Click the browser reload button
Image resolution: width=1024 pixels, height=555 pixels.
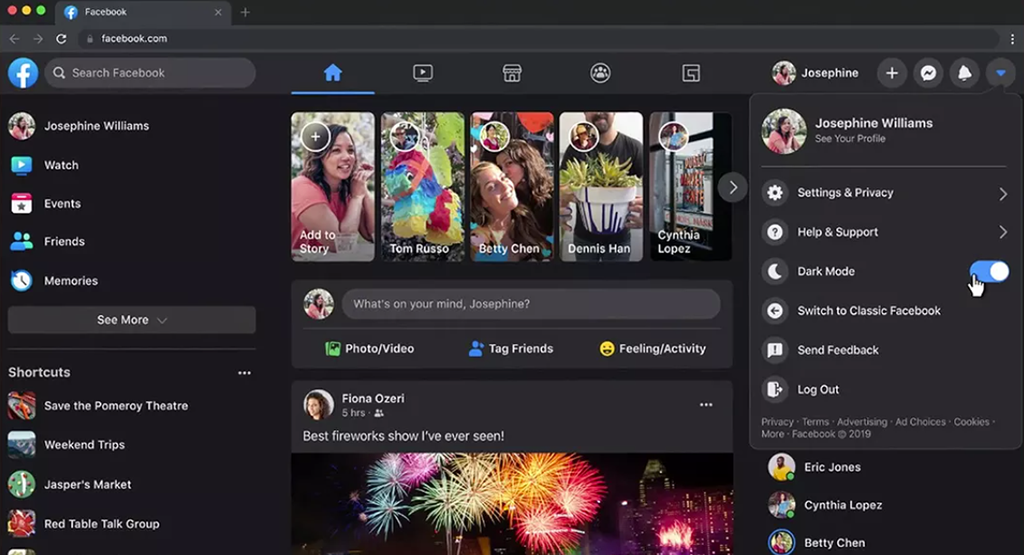[61, 39]
